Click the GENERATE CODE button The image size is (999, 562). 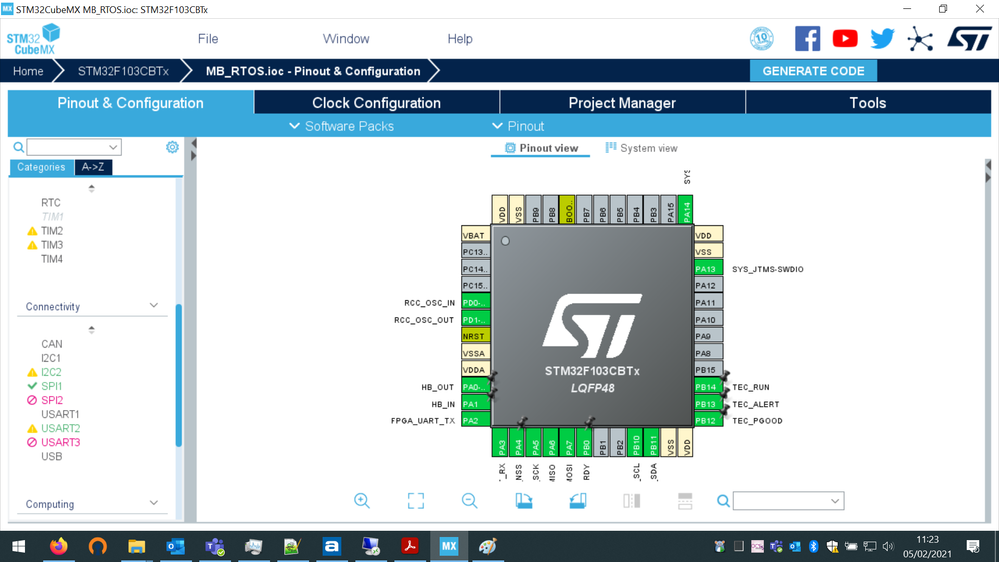tap(813, 71)
